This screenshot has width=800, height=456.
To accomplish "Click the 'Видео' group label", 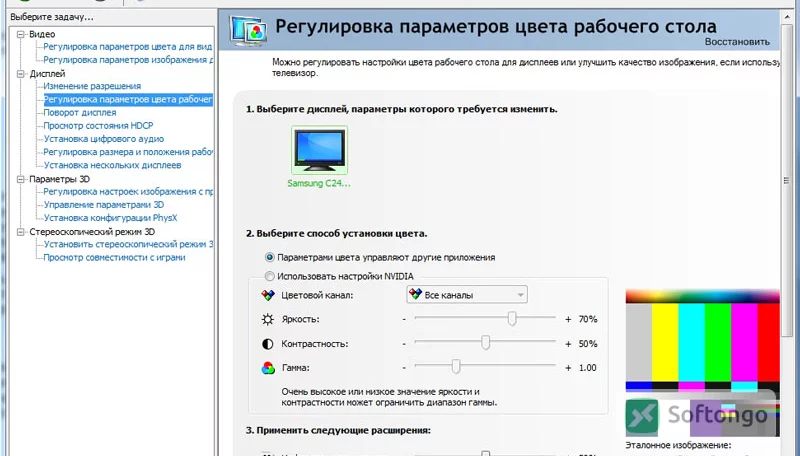I will [42, 34].
